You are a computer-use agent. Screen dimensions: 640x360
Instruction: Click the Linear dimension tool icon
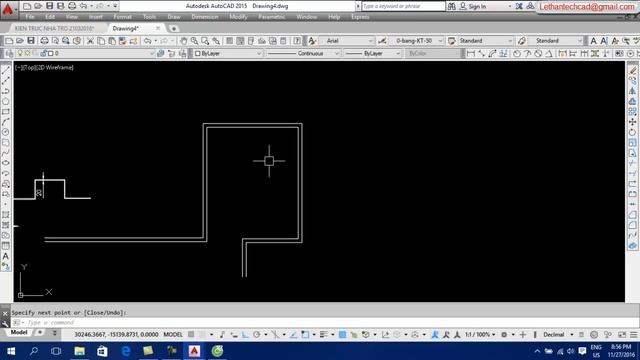pos(471,53)
